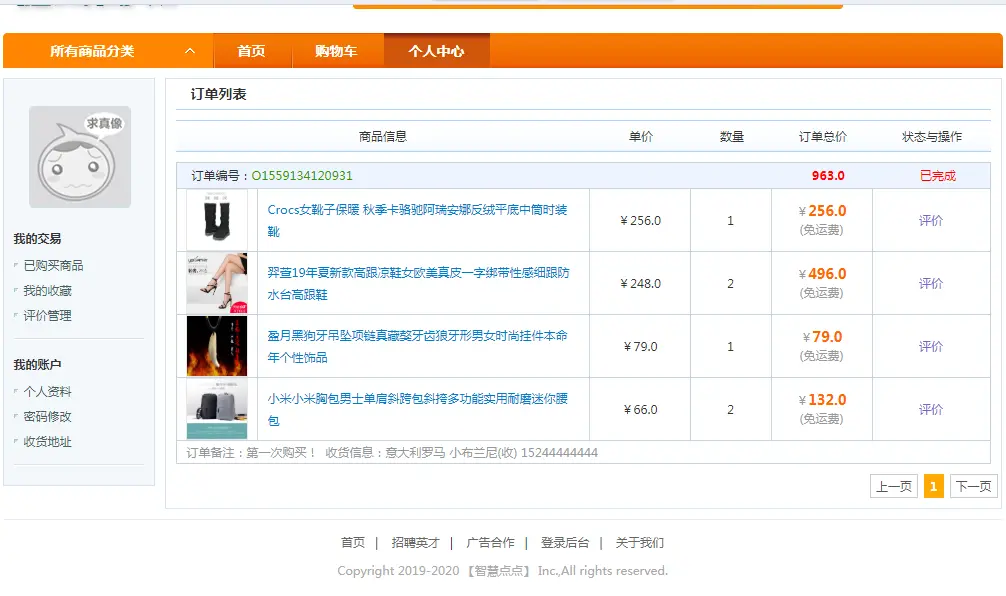
Task: Open 密码修改 in the sidebar
Action: click(47, 416)
